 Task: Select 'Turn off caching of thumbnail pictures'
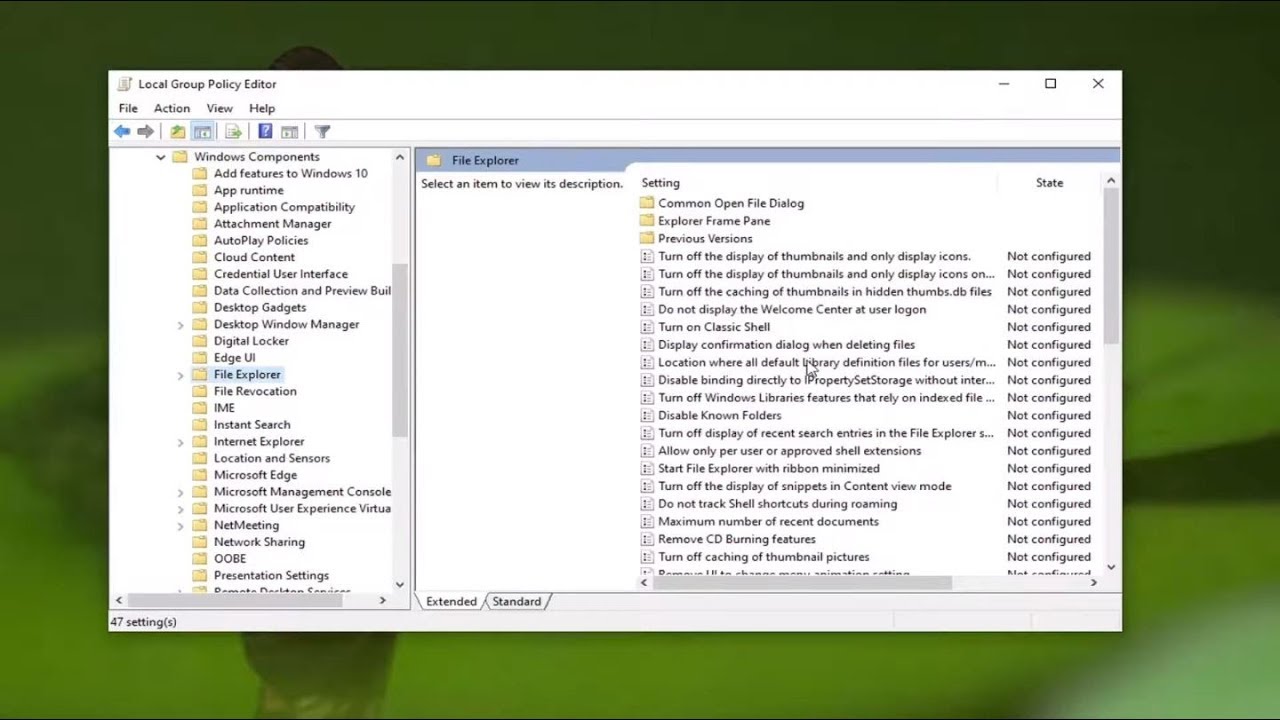point(764,557)
